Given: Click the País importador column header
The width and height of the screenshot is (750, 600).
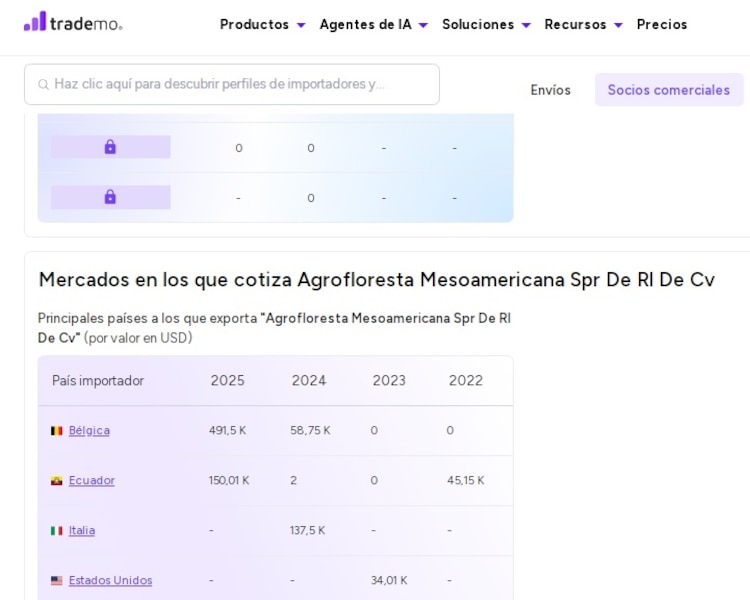Looking at the screenshot, I should (98, 381).
